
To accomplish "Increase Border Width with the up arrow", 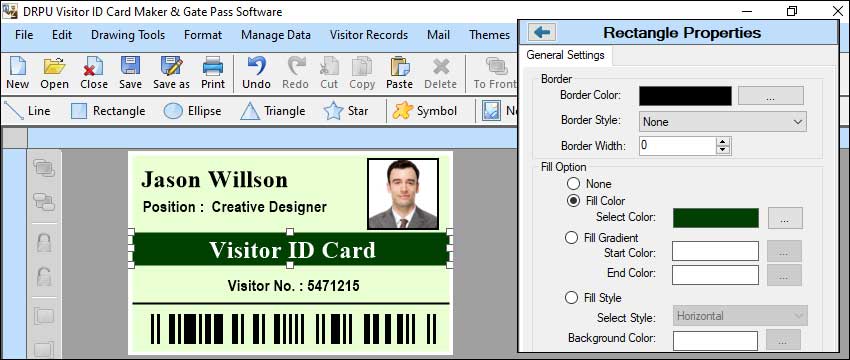I will click(724, 142).
